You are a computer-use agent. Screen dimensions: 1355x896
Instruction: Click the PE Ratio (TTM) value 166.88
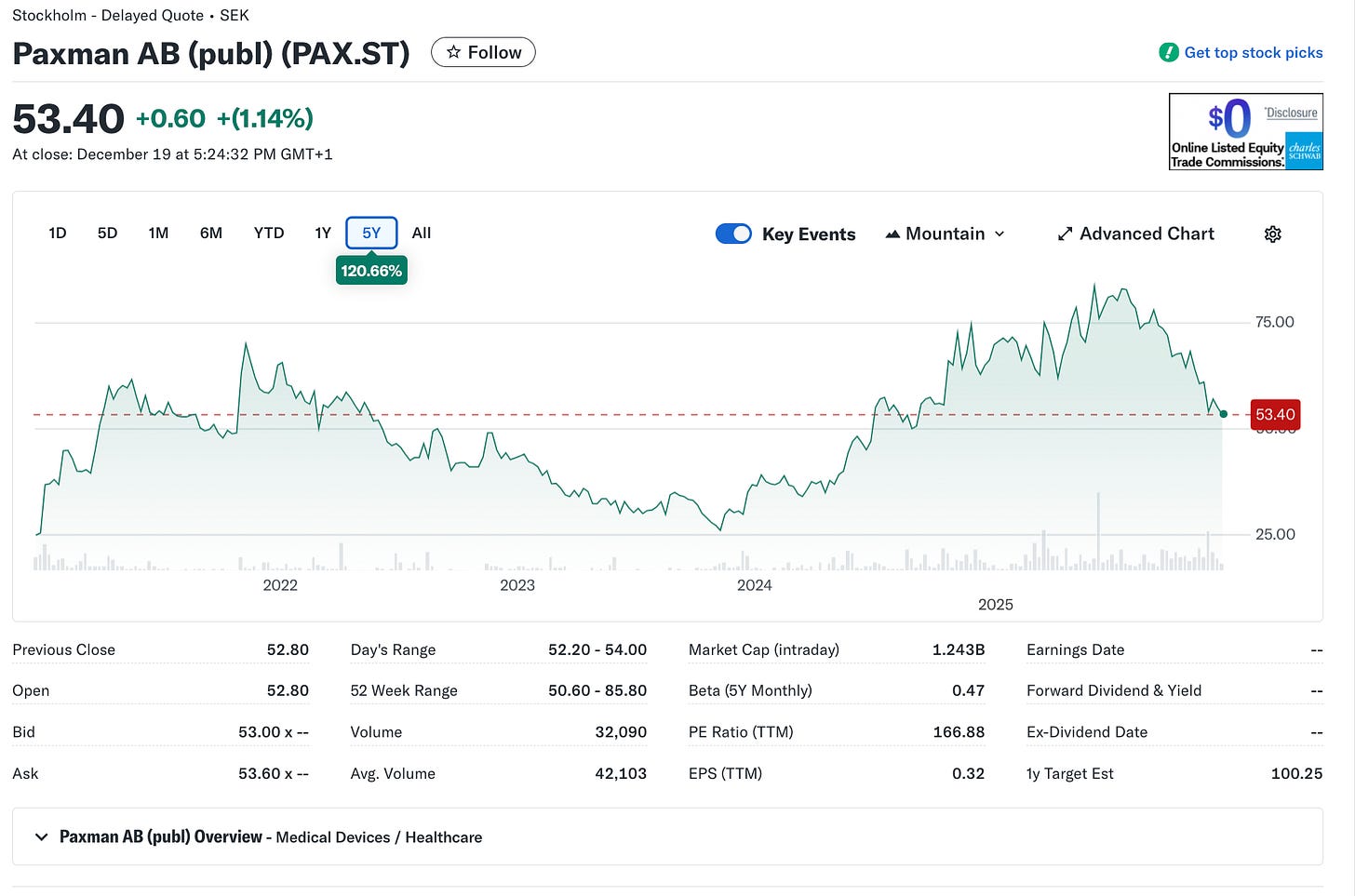pyautogui.click(x=959, y=732)
